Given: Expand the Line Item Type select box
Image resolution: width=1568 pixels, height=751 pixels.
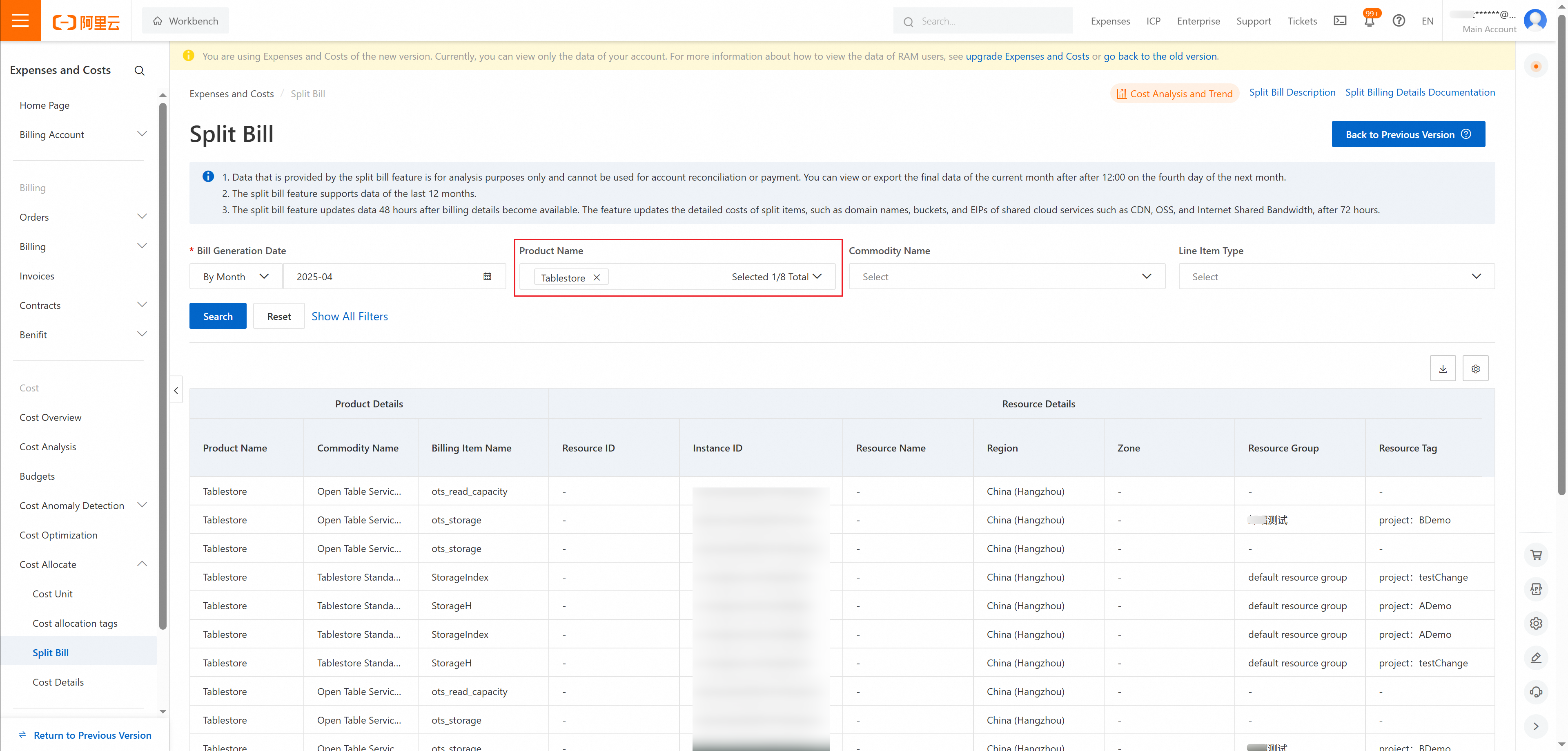Looking at the screenshot, I should tap(1336, 277).
